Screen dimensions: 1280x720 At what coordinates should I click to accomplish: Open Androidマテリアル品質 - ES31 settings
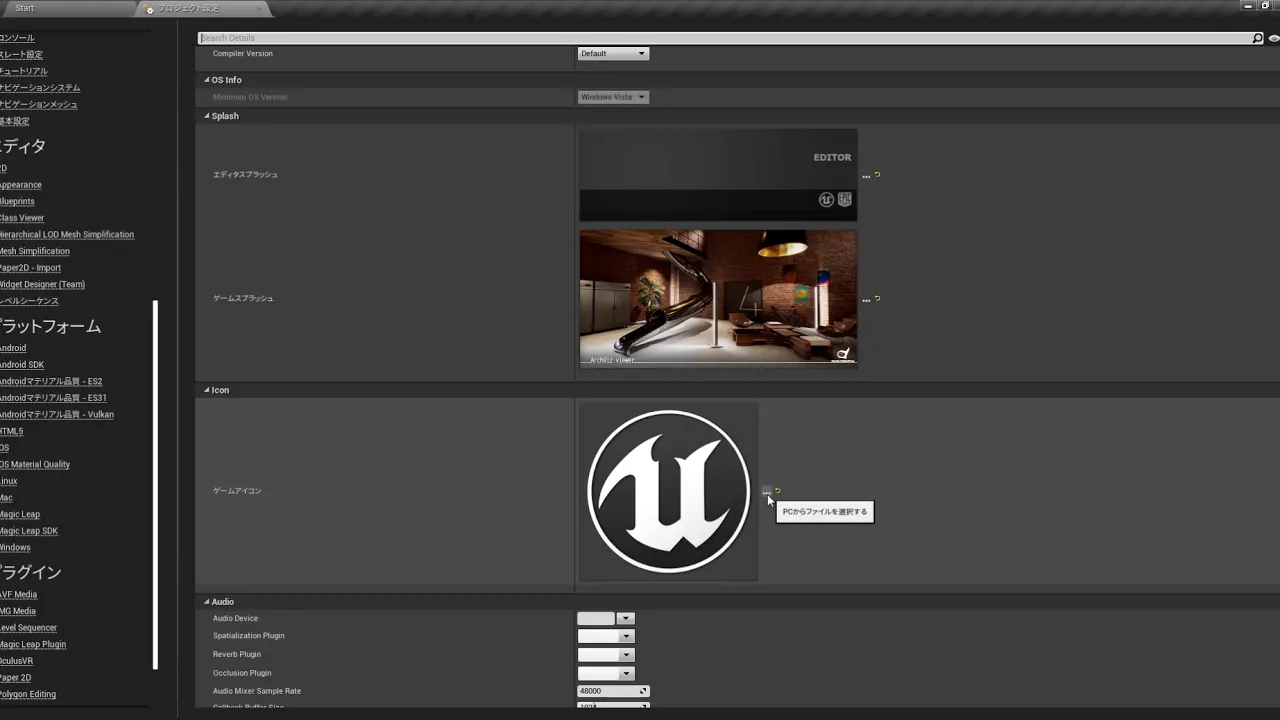pos(53,398)
